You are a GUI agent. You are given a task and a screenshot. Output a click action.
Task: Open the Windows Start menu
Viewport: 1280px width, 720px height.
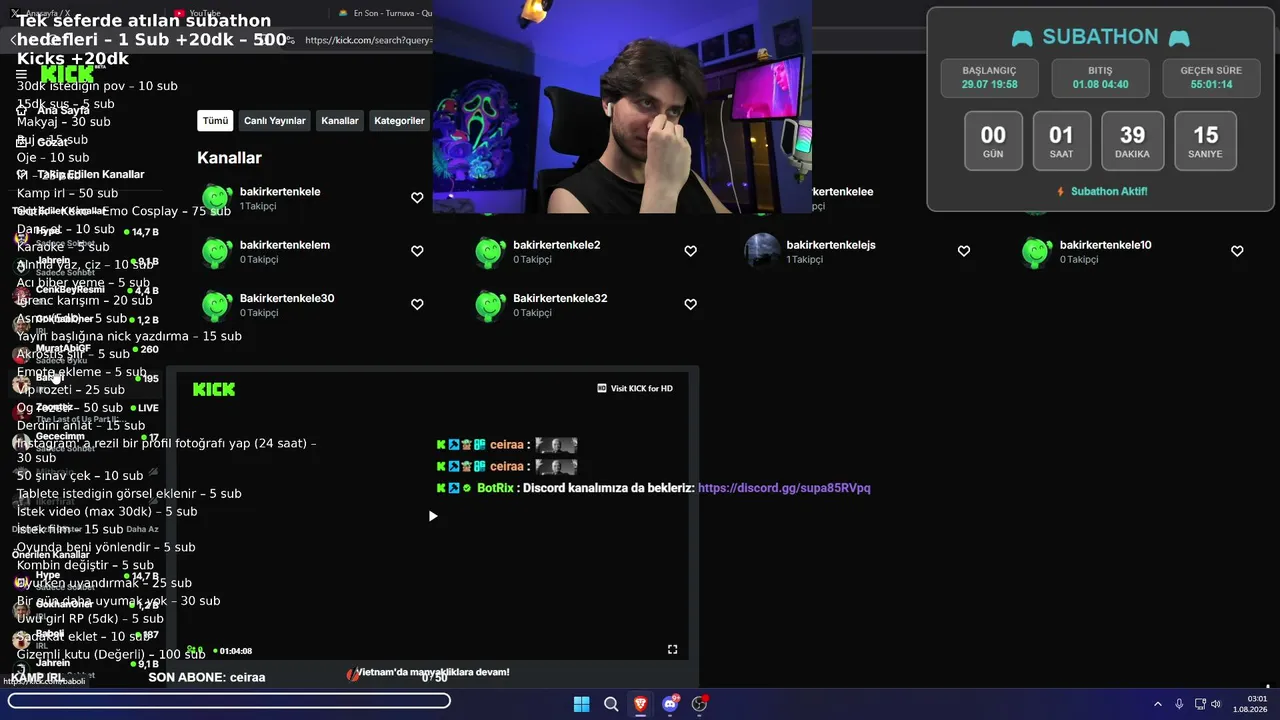click(581, 704)
